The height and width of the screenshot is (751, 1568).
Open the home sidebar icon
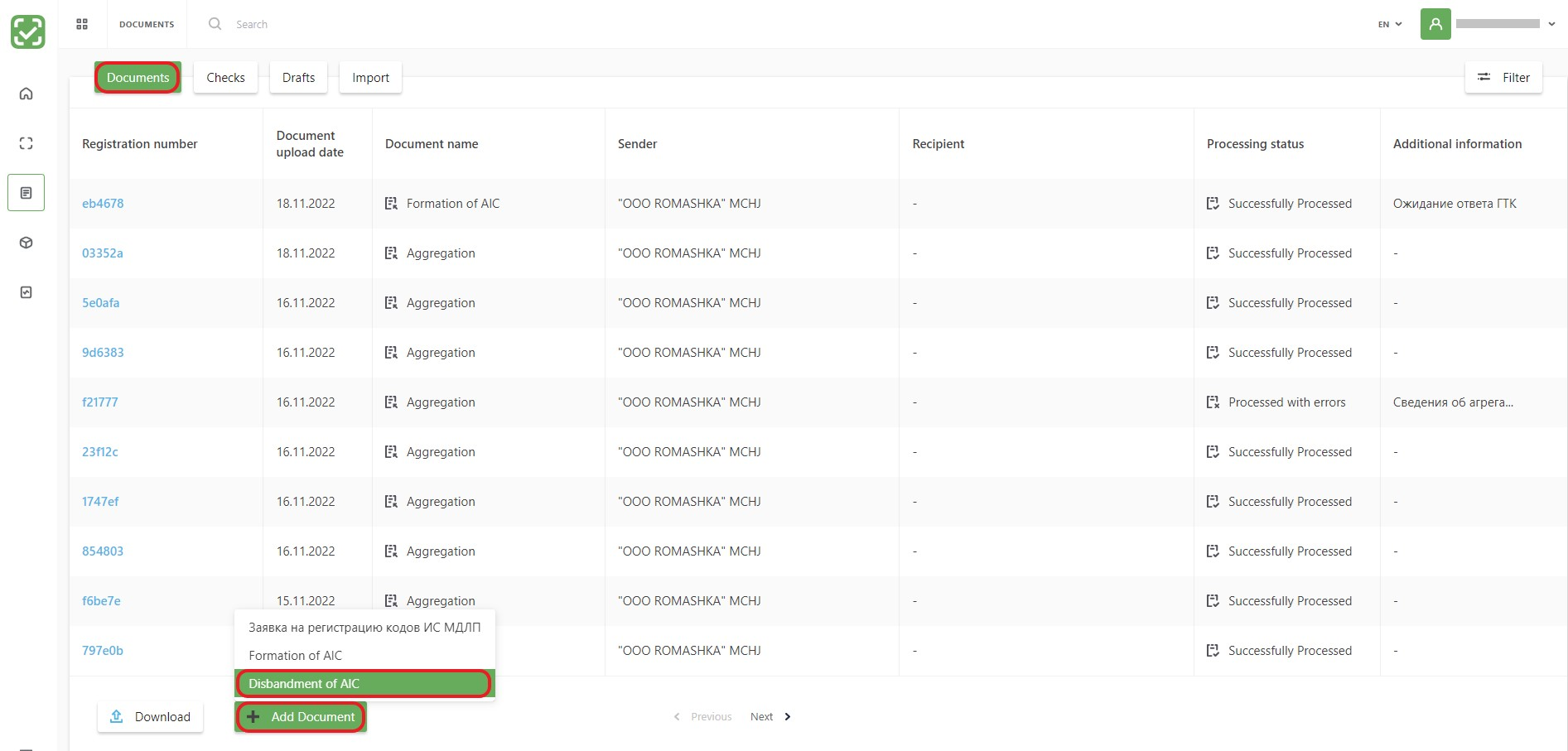tap(27, 94)
